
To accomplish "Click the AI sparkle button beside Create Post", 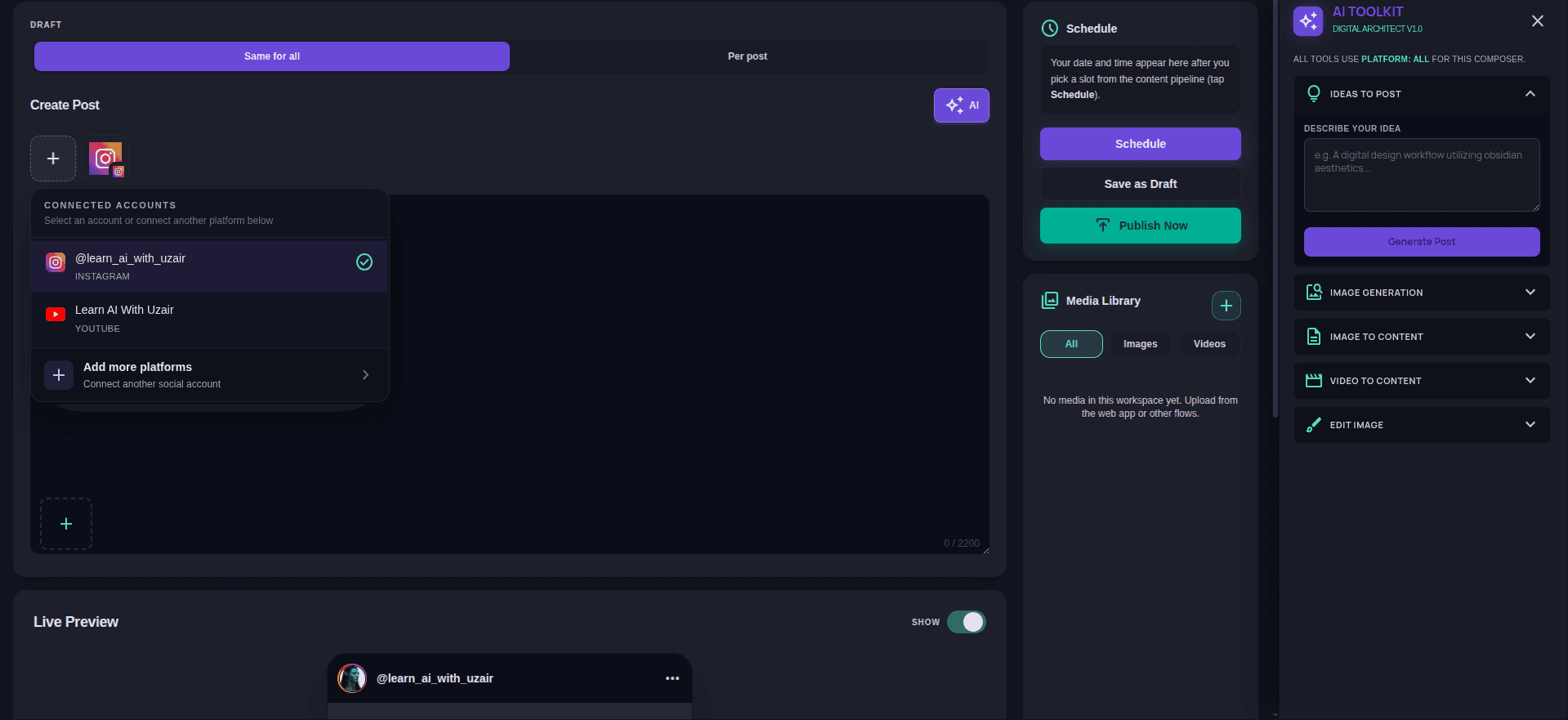I will click(x=961, y=105).
